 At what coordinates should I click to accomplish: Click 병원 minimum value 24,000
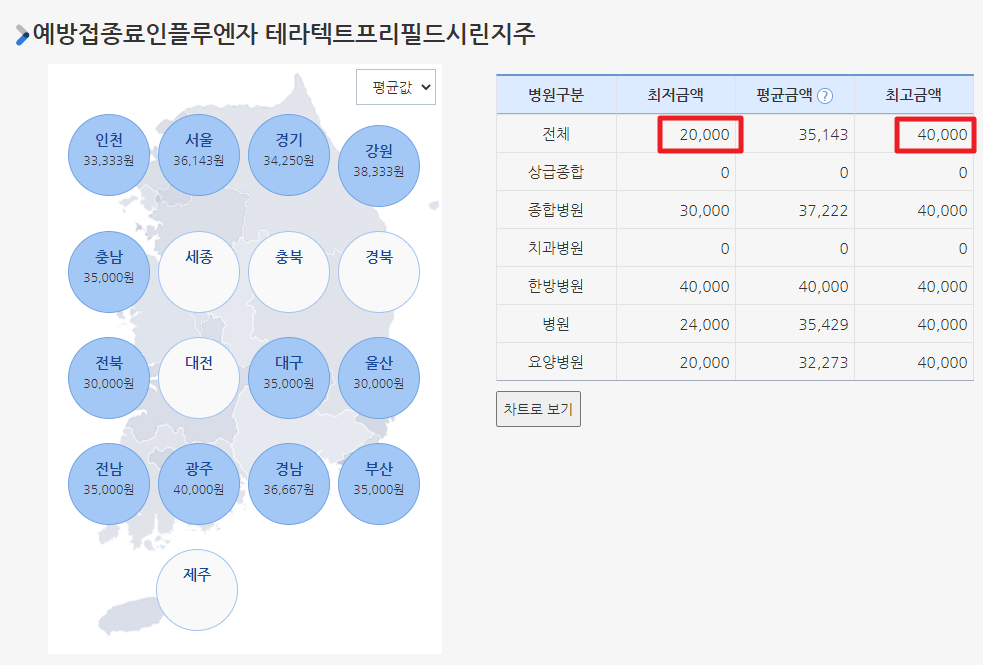pyautogui.click(x=704, y=325)
